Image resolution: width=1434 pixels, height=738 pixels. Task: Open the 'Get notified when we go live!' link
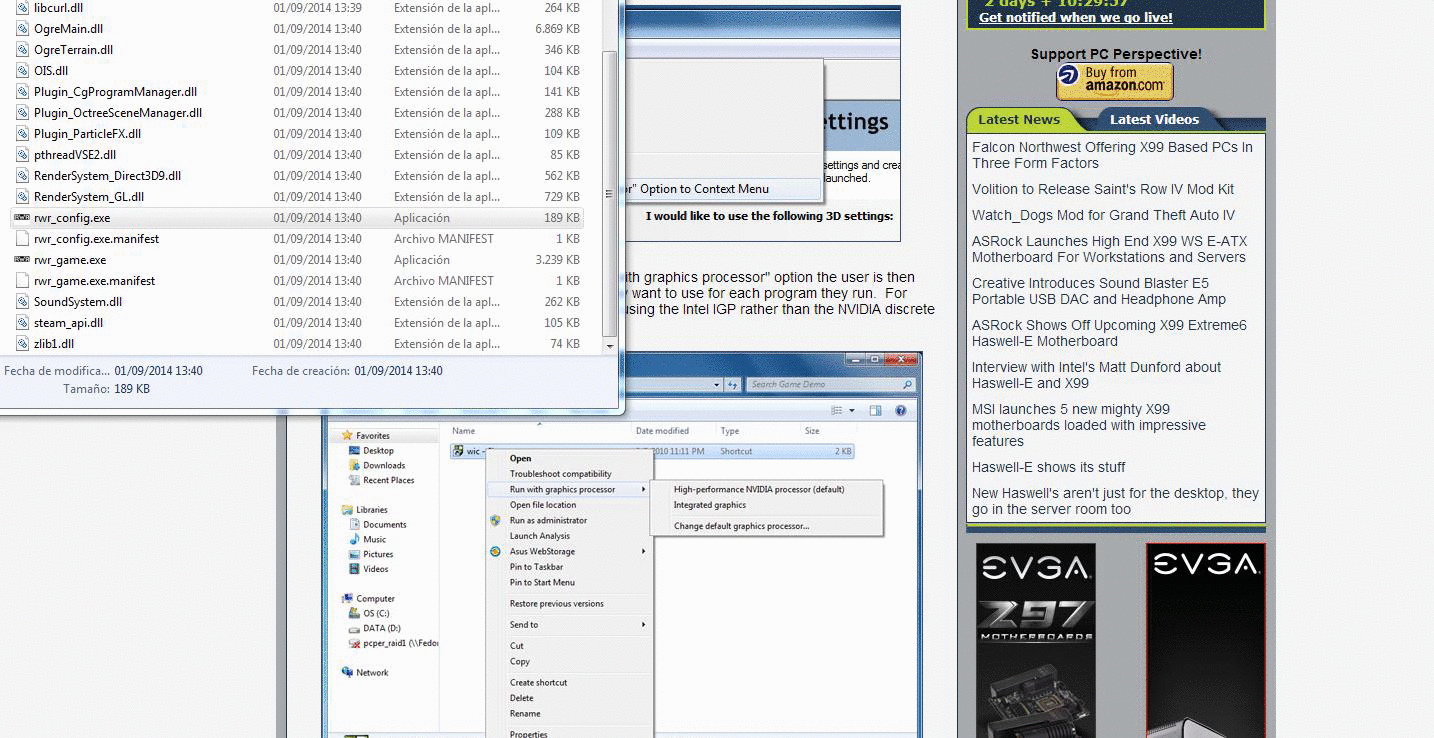(x=1076, y=17)
